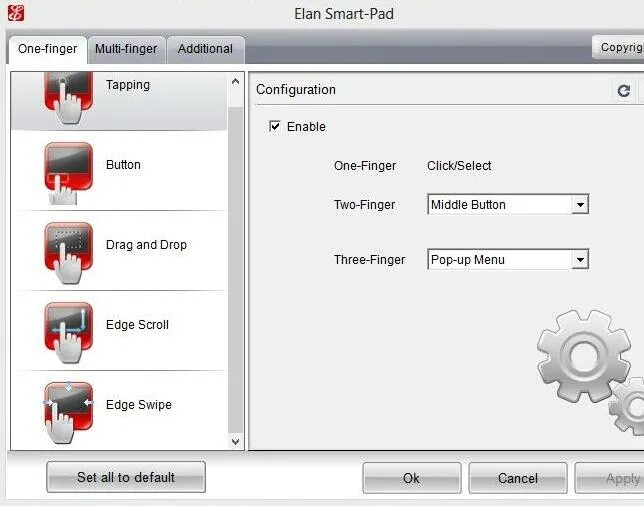The image size is (644, 506).
Task: Select the Edge Swipe gesture icon
Action: coord(68,412)
